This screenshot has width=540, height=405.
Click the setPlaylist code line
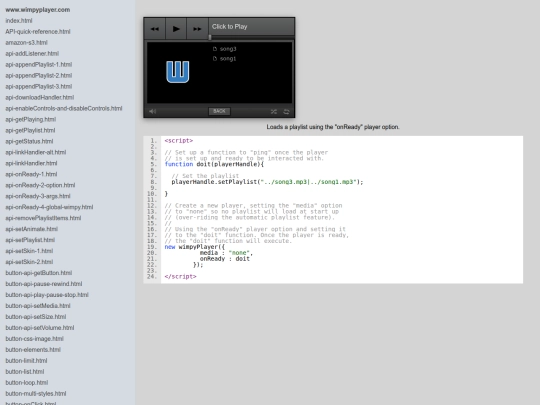[267, 182]
